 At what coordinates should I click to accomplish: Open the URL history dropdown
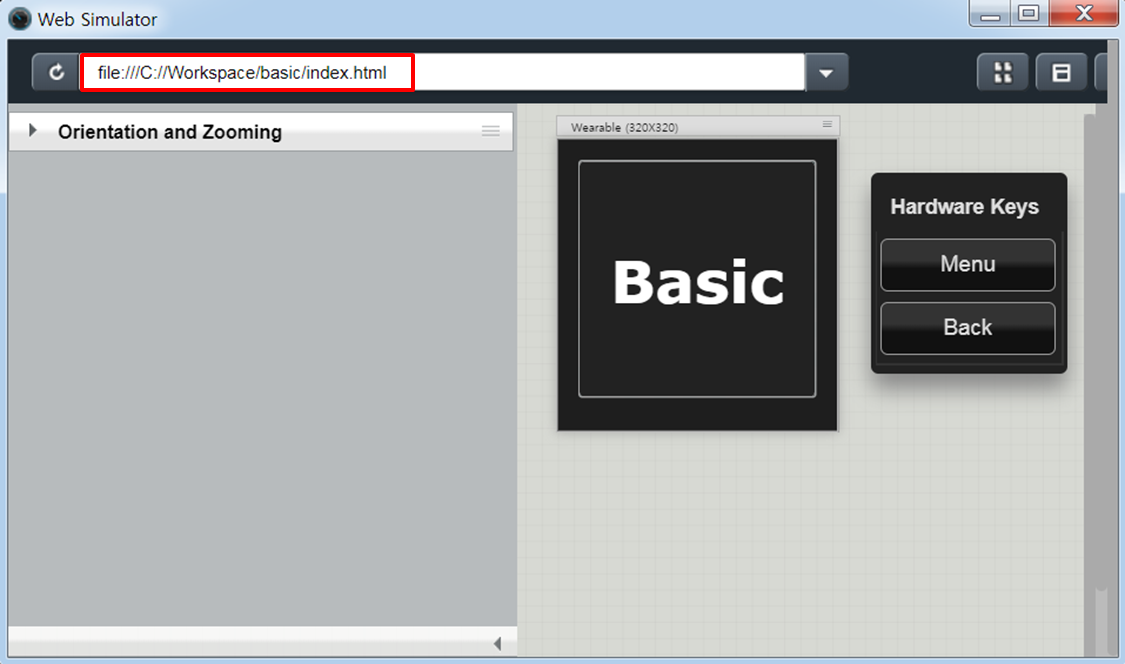pyautogui.click(x=826, y=71)
